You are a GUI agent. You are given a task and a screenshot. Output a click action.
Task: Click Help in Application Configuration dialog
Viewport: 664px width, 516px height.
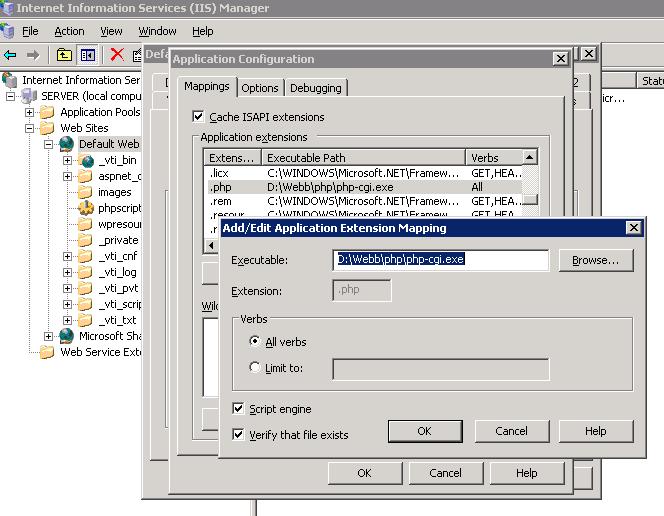tap(527, 473)
